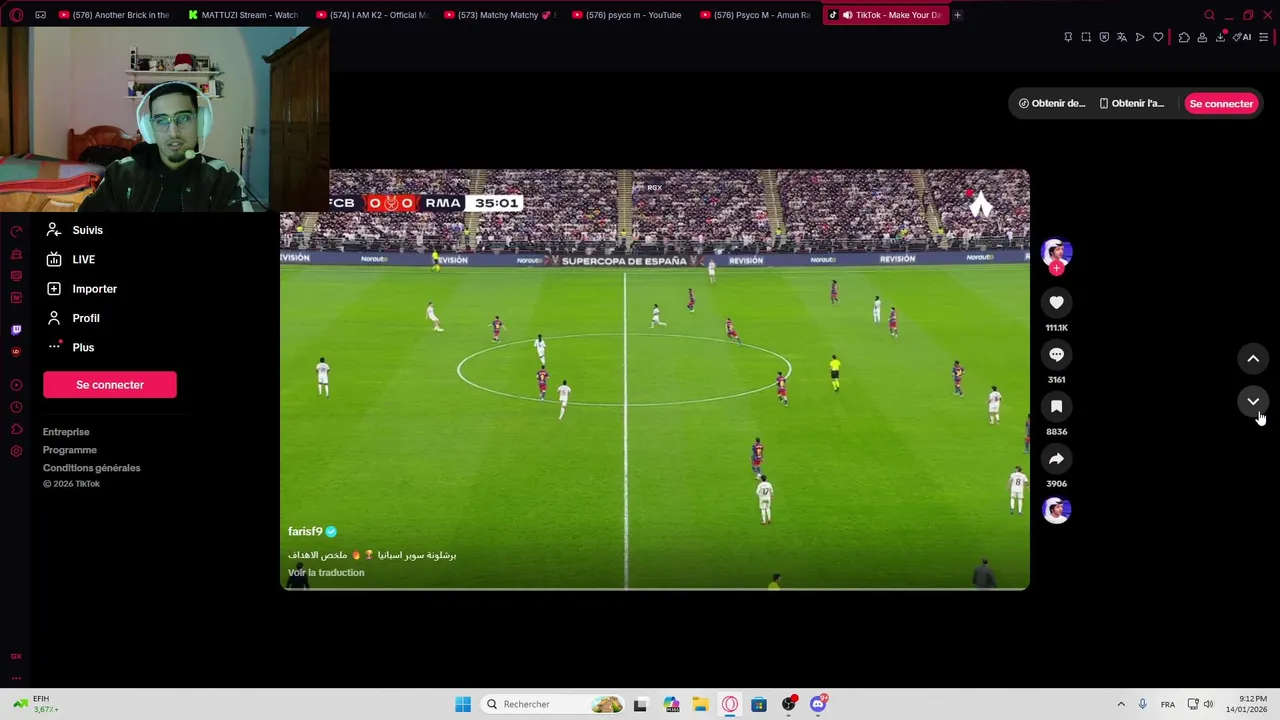Viewport: 1280px width, 720px height.
Task: Switch to I AM K2 browser tab
Action: [x=371, y=15]
